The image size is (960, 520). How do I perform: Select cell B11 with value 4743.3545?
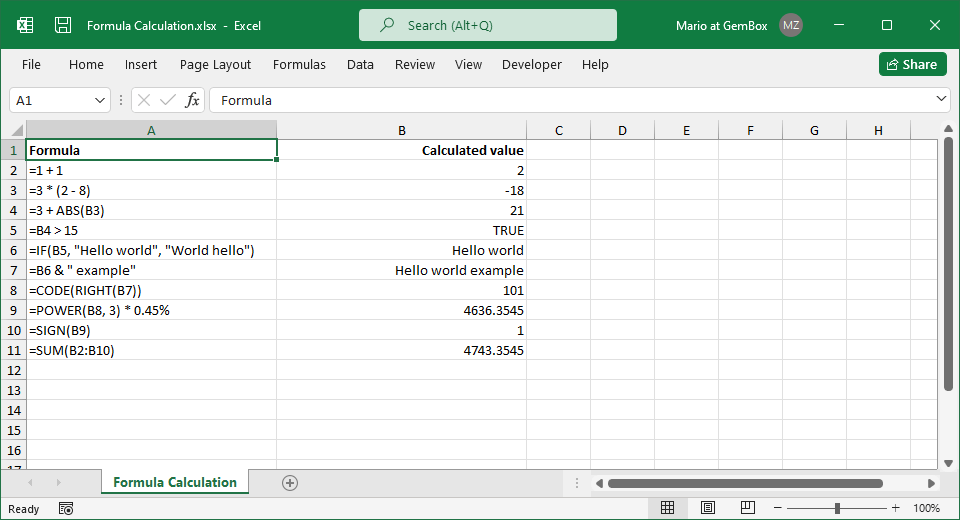401,350
